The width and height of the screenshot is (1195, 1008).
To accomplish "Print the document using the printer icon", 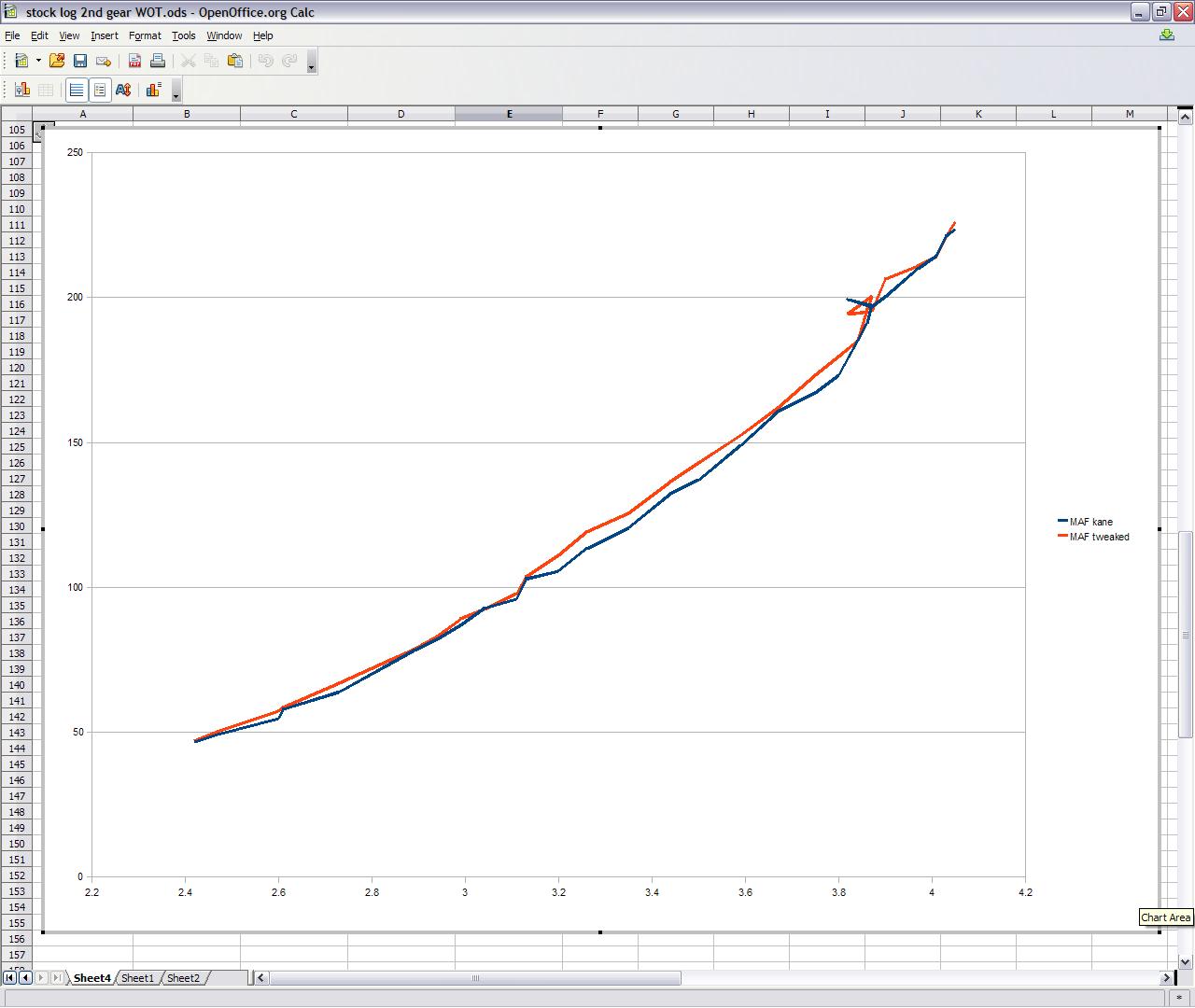I will [158, 61].
